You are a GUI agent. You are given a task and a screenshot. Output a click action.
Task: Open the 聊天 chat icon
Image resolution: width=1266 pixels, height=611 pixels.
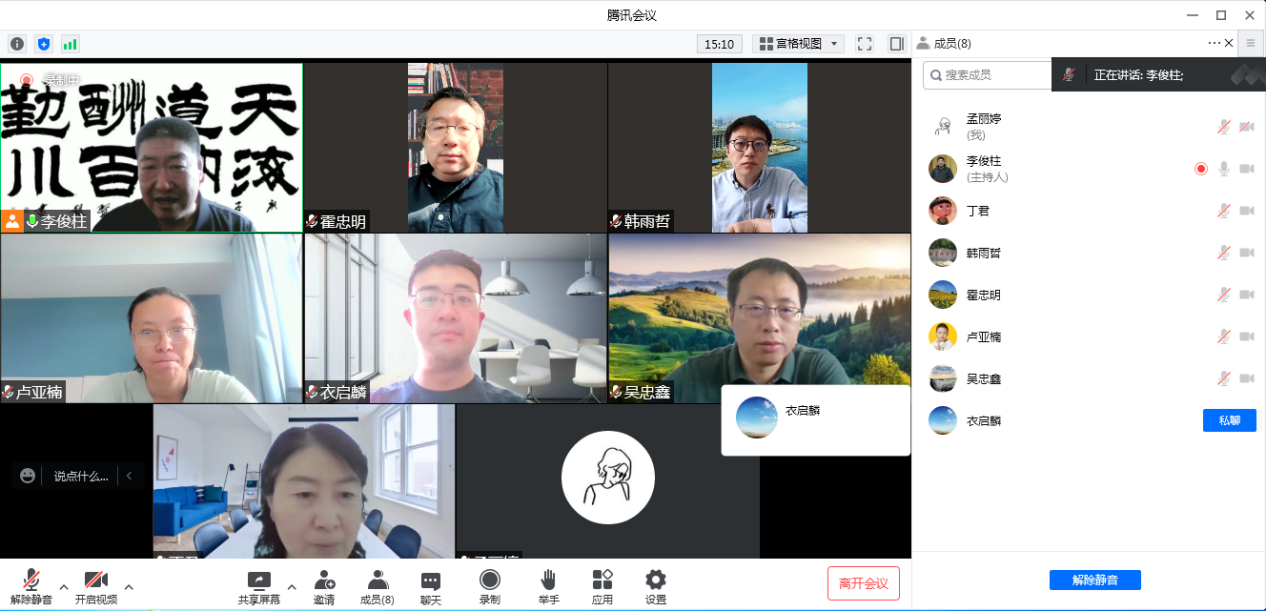click(430, 586)
